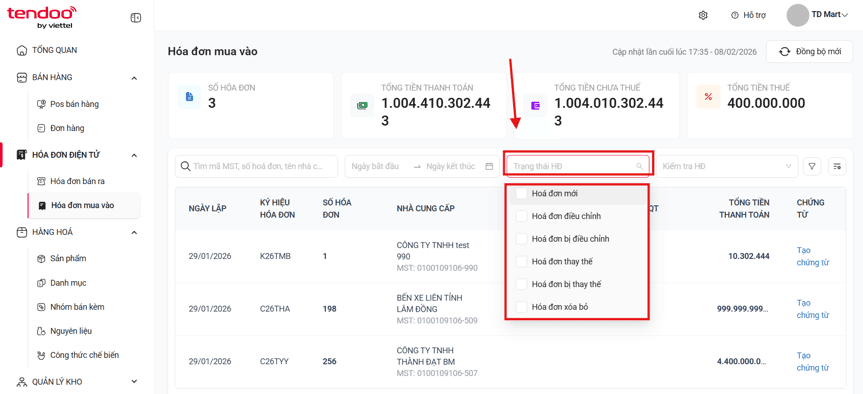
Task: Click the Hóa đơn bán ra icon
Action: [40, 181]
